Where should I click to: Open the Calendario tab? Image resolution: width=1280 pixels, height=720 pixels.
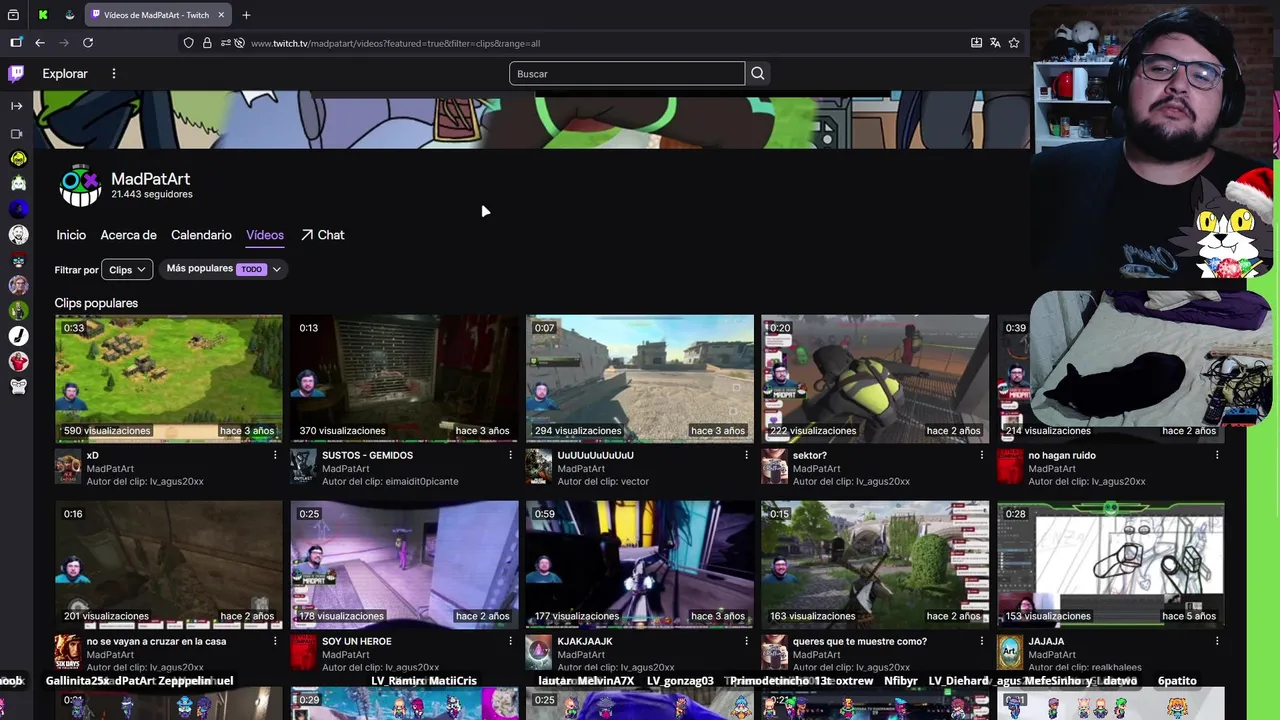point(201,235)
